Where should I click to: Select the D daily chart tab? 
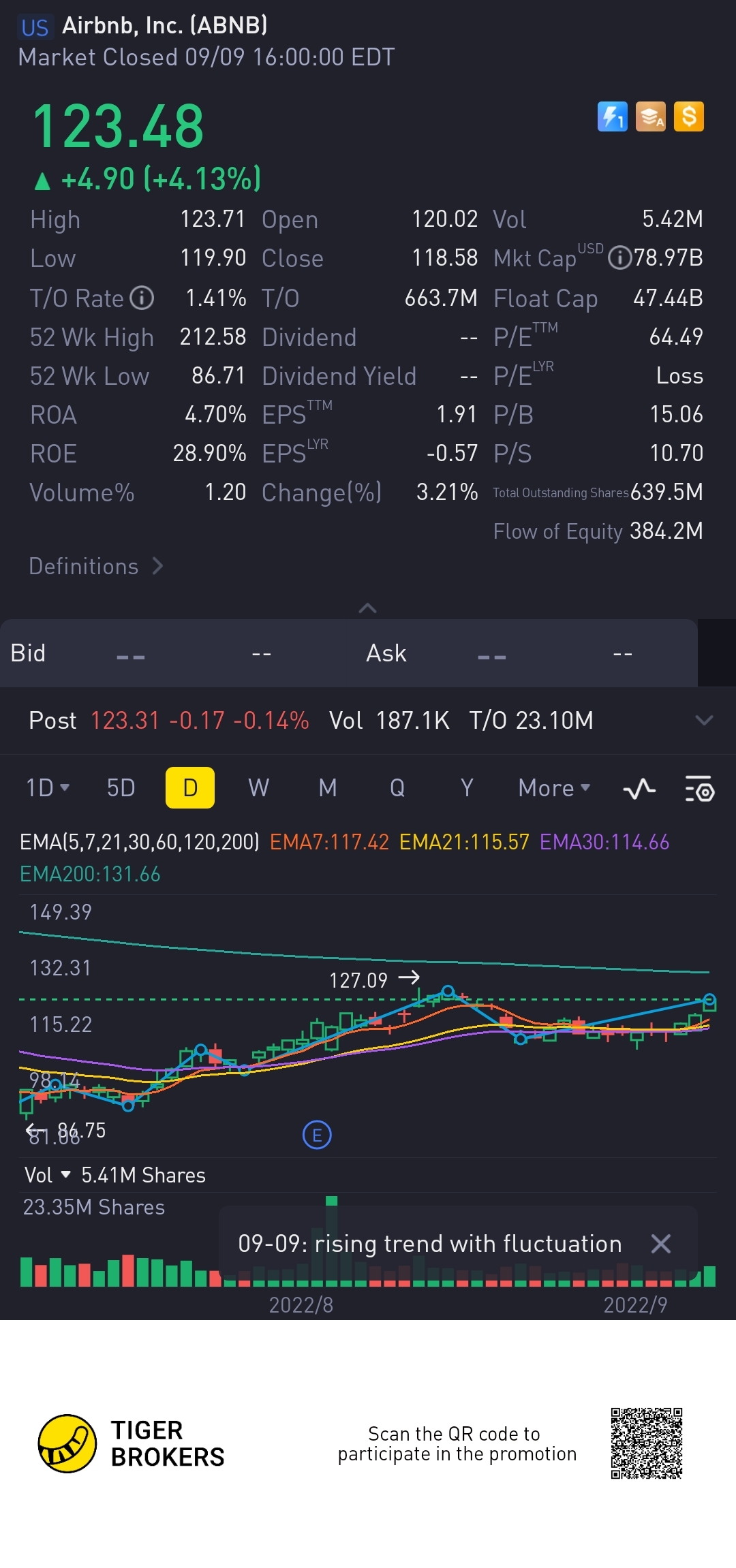(x=190, y=788)
